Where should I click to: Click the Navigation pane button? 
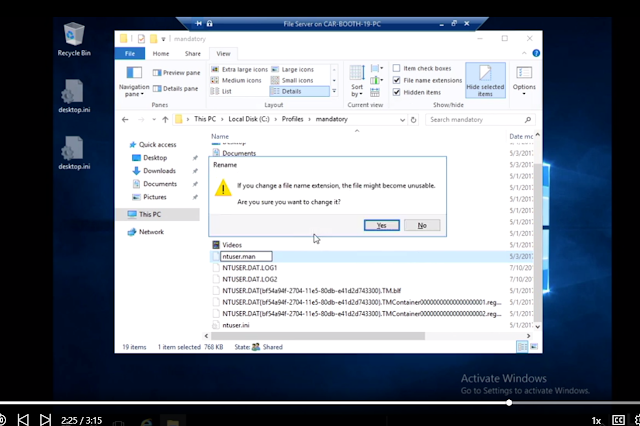pos(134,82)
